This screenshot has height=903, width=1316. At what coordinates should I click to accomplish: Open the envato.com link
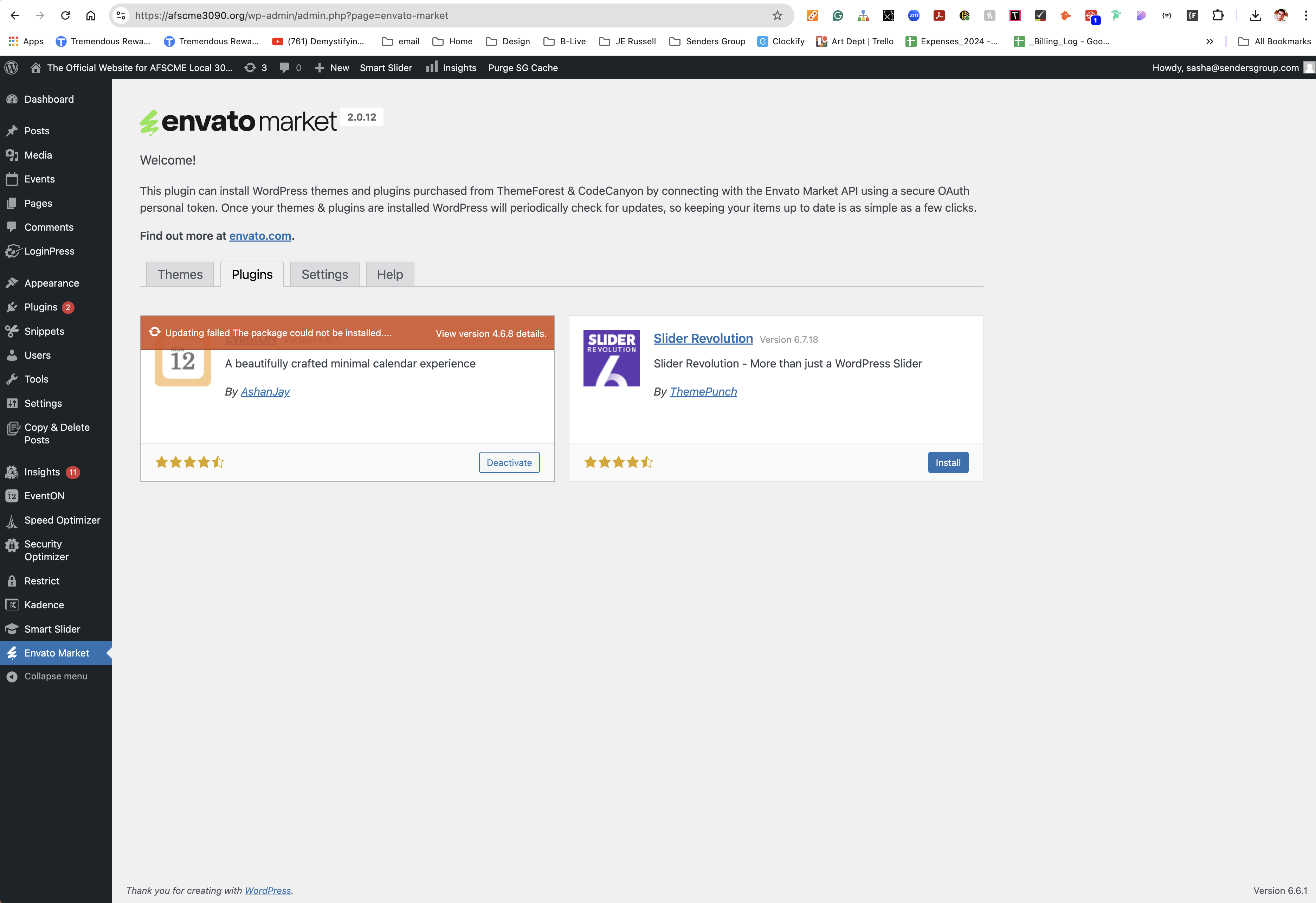pos(260,236)
